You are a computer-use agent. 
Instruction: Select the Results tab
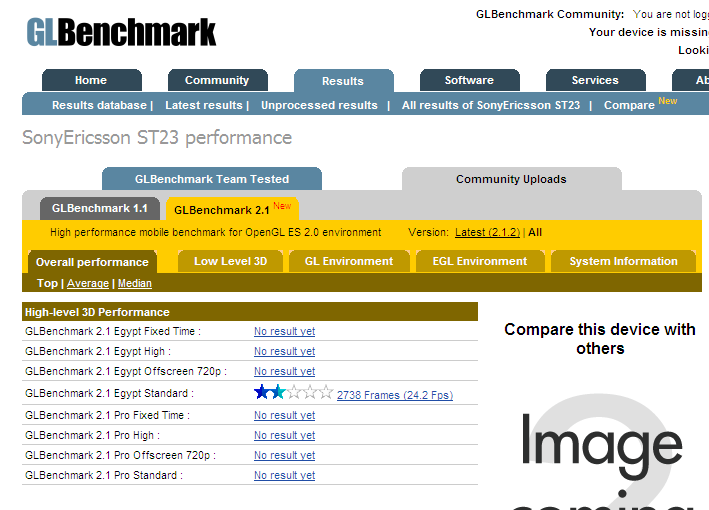(343, 81)
